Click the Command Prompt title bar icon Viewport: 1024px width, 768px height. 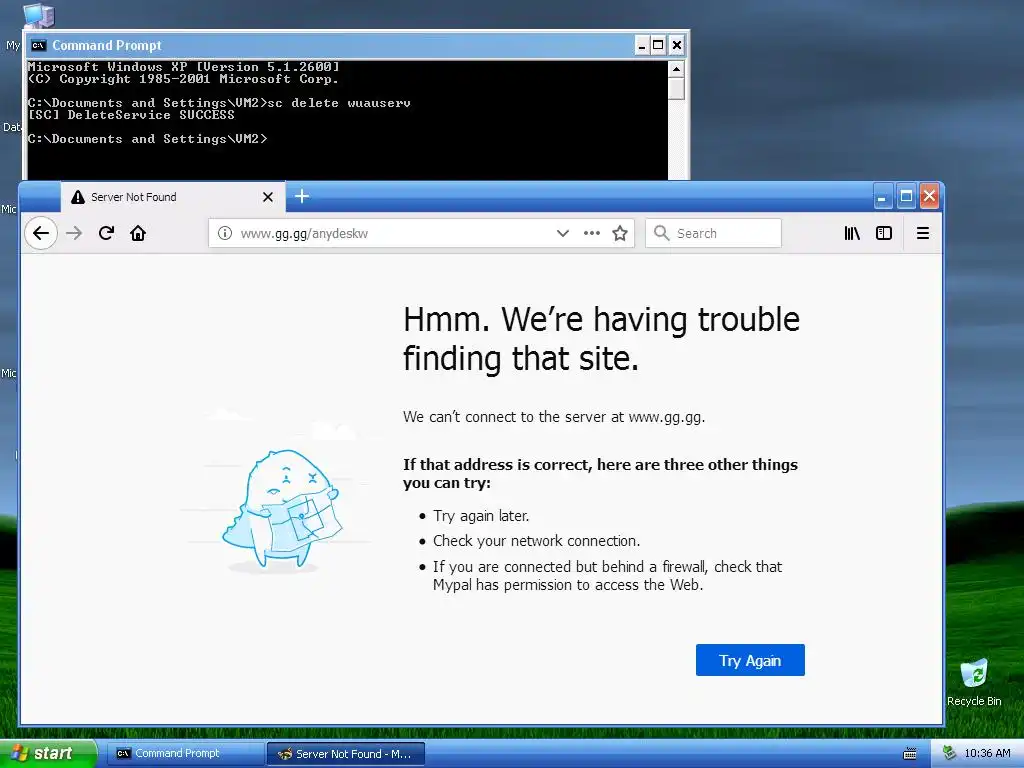(x=39, y=45)
